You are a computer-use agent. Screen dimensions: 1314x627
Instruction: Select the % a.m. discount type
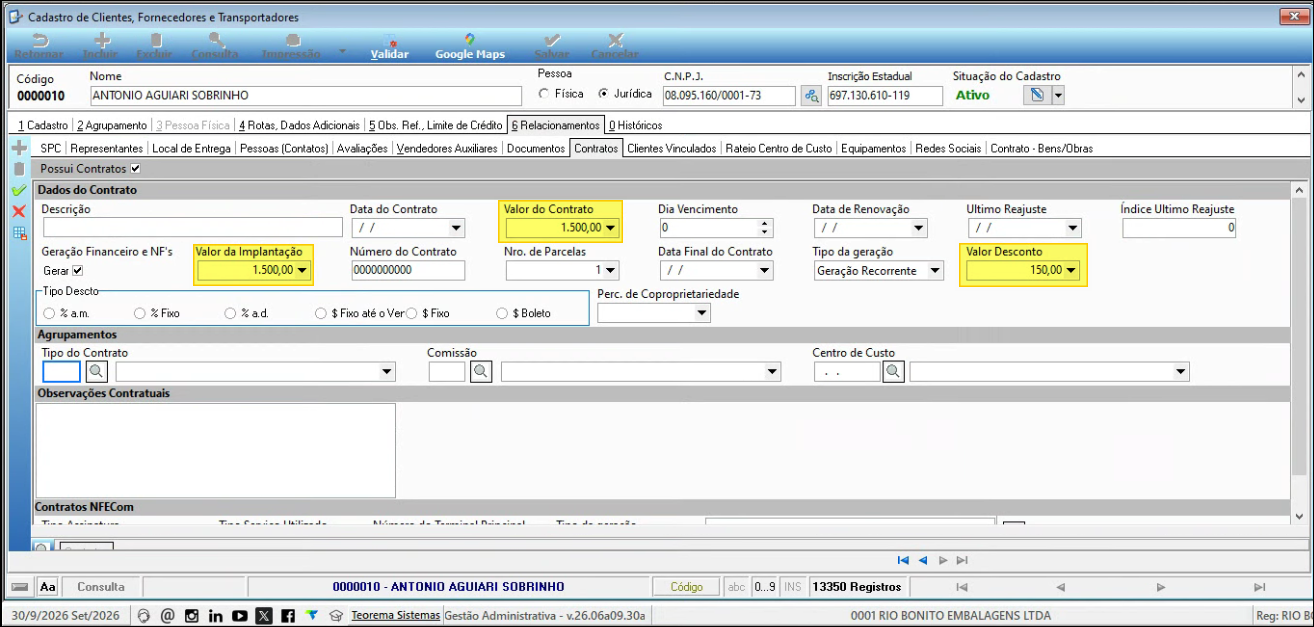[49, 313]
